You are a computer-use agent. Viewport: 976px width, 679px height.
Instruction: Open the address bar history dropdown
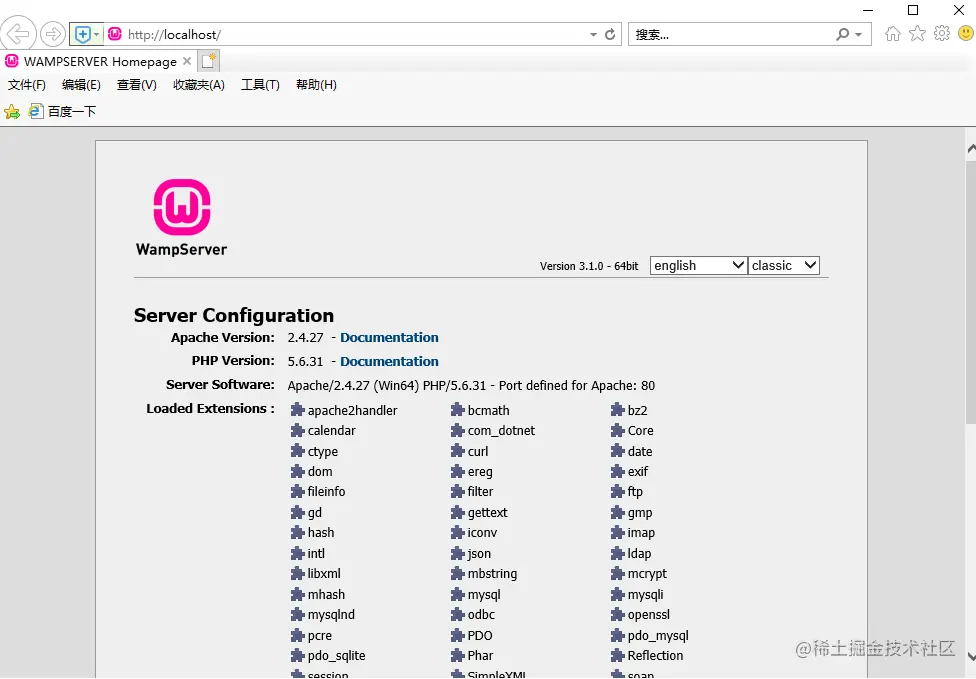click(593, 35)
